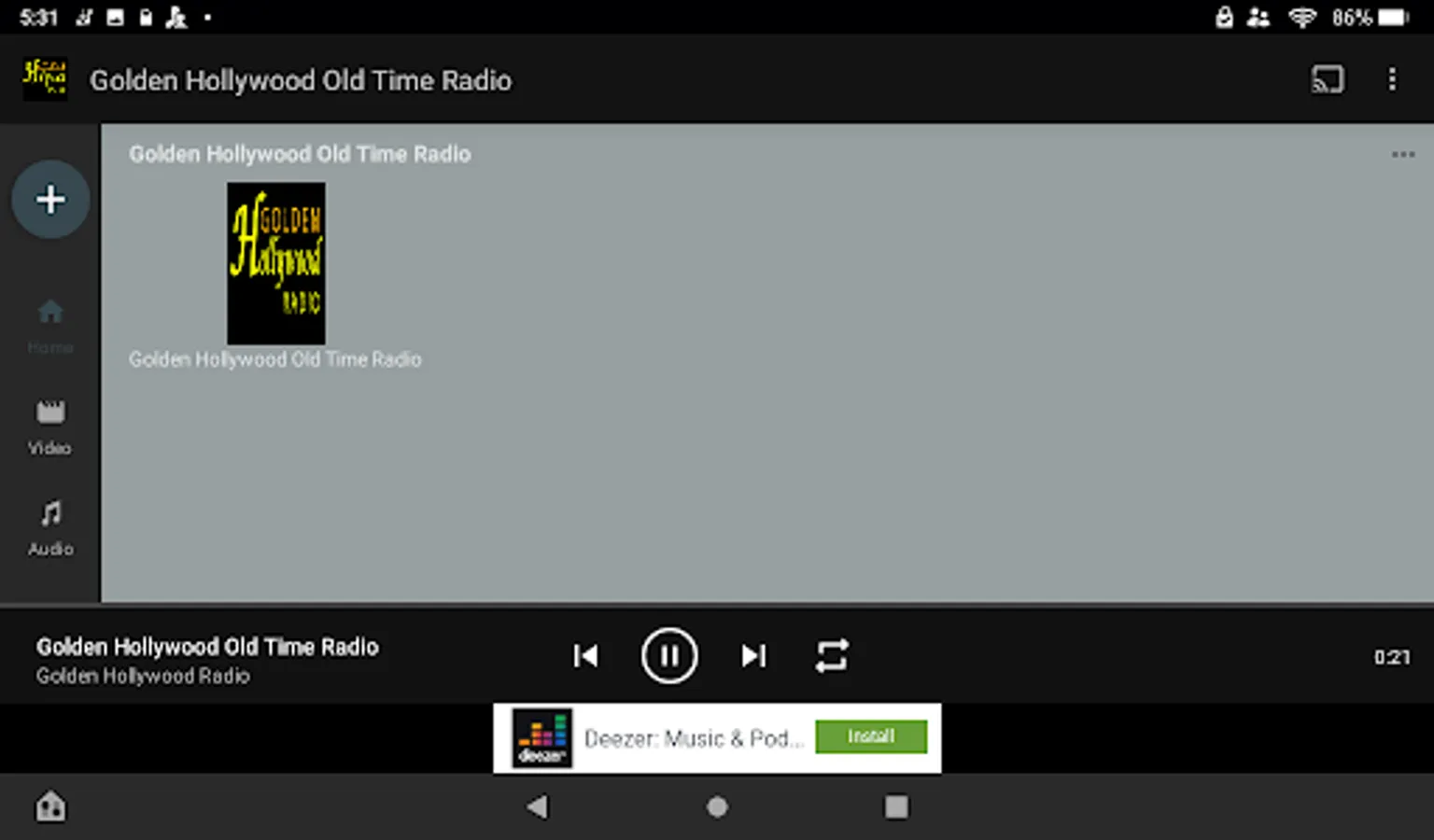Tap the section heading Golden Hollywood Old Time Radio

tap(300, 154)
